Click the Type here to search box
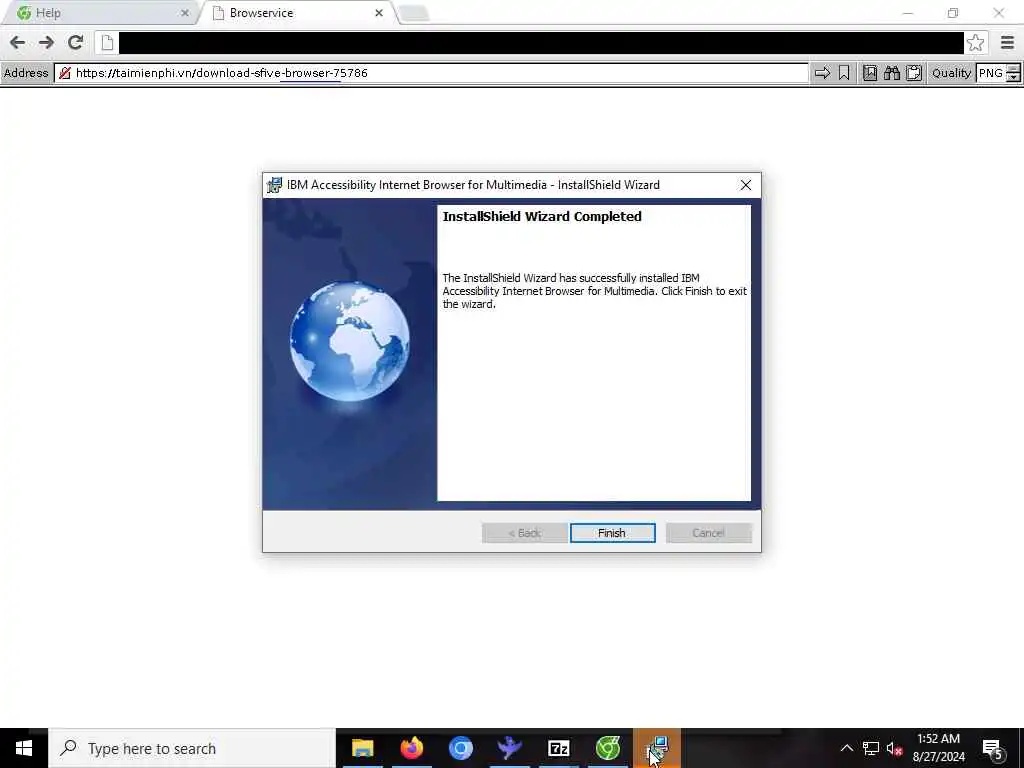Viewport: 1024px width, 768px height. pyautogui.click(x=192, y=748)
